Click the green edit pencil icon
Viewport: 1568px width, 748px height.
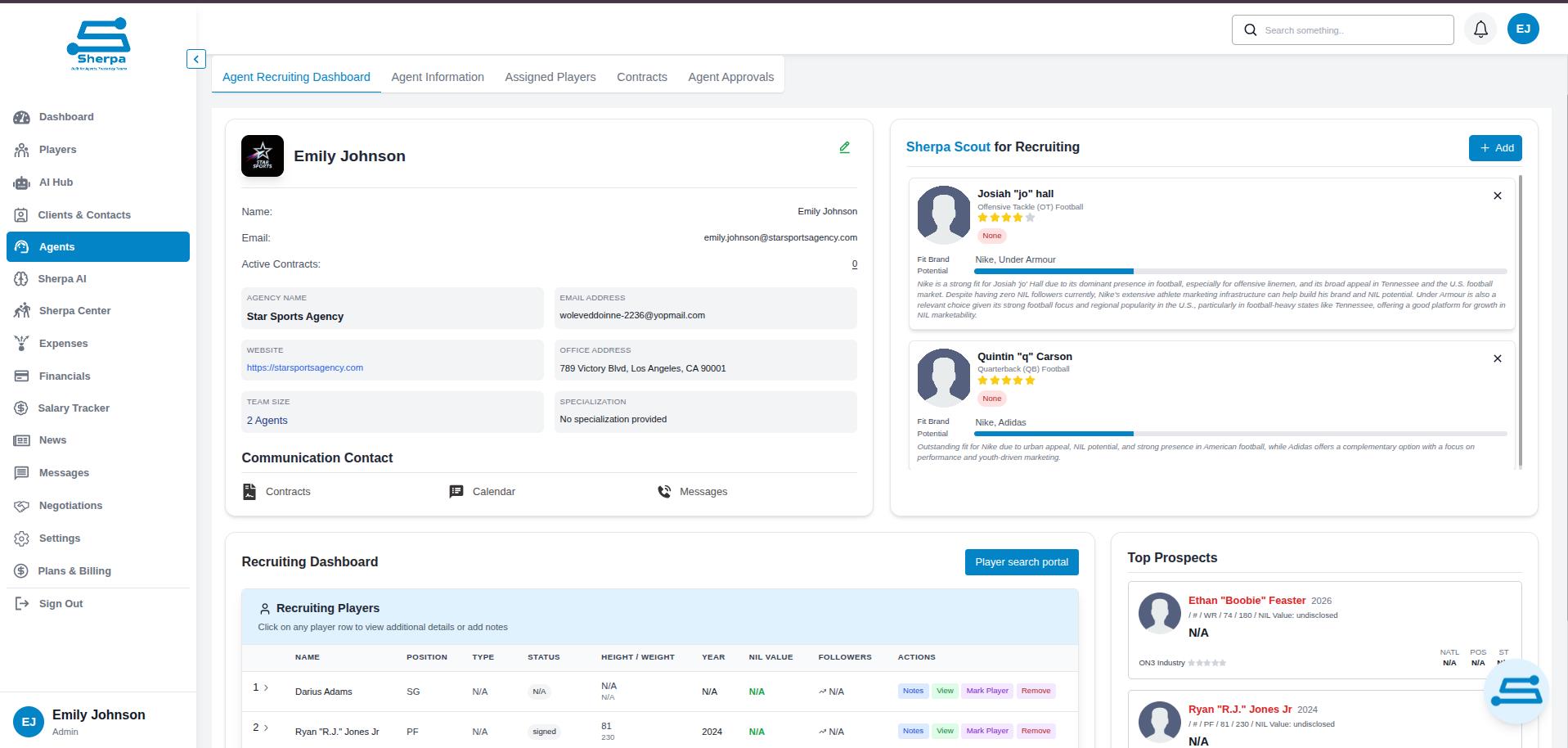[844, 147]
